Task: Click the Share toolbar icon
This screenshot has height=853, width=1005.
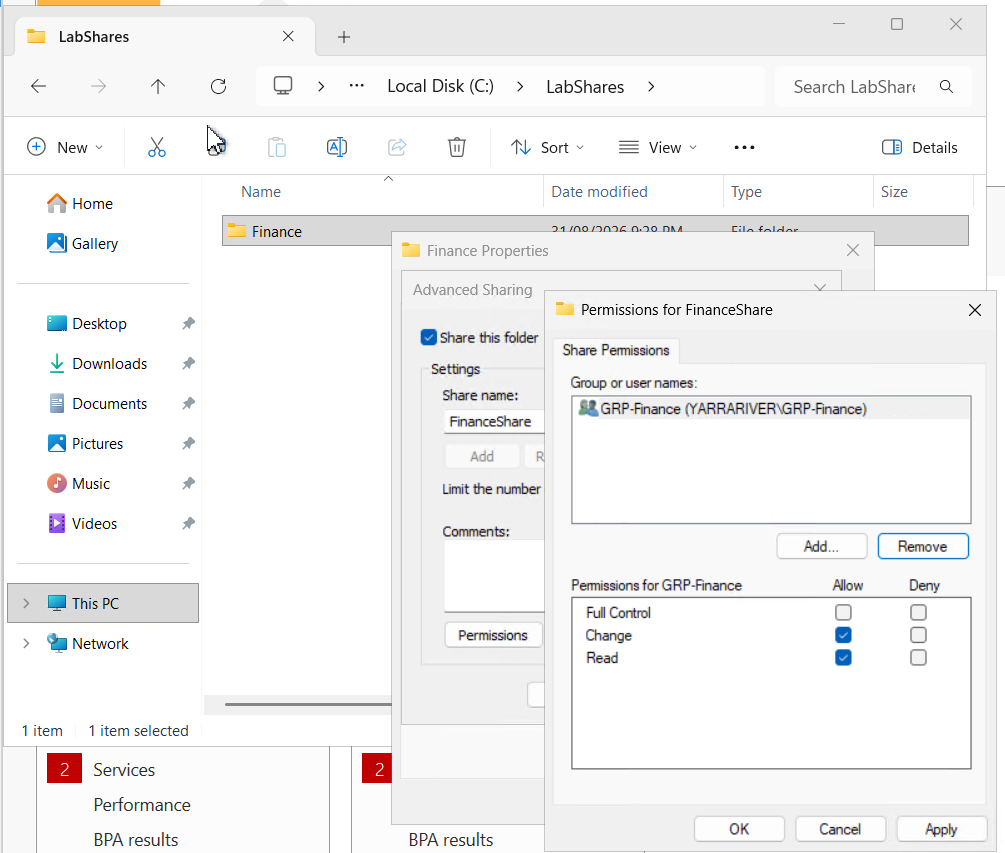Action: coord(397,147)
